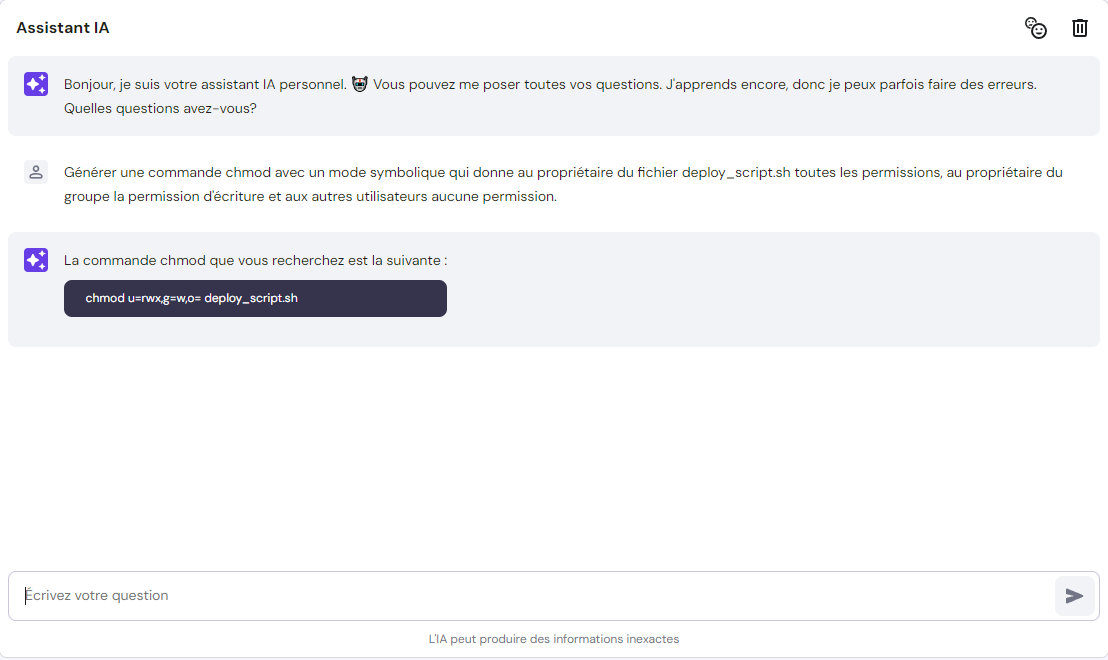Click the 'Quelles questions avez-vous?' line
The width and height of the screenshot is (1108, 660).
[160, 108]
